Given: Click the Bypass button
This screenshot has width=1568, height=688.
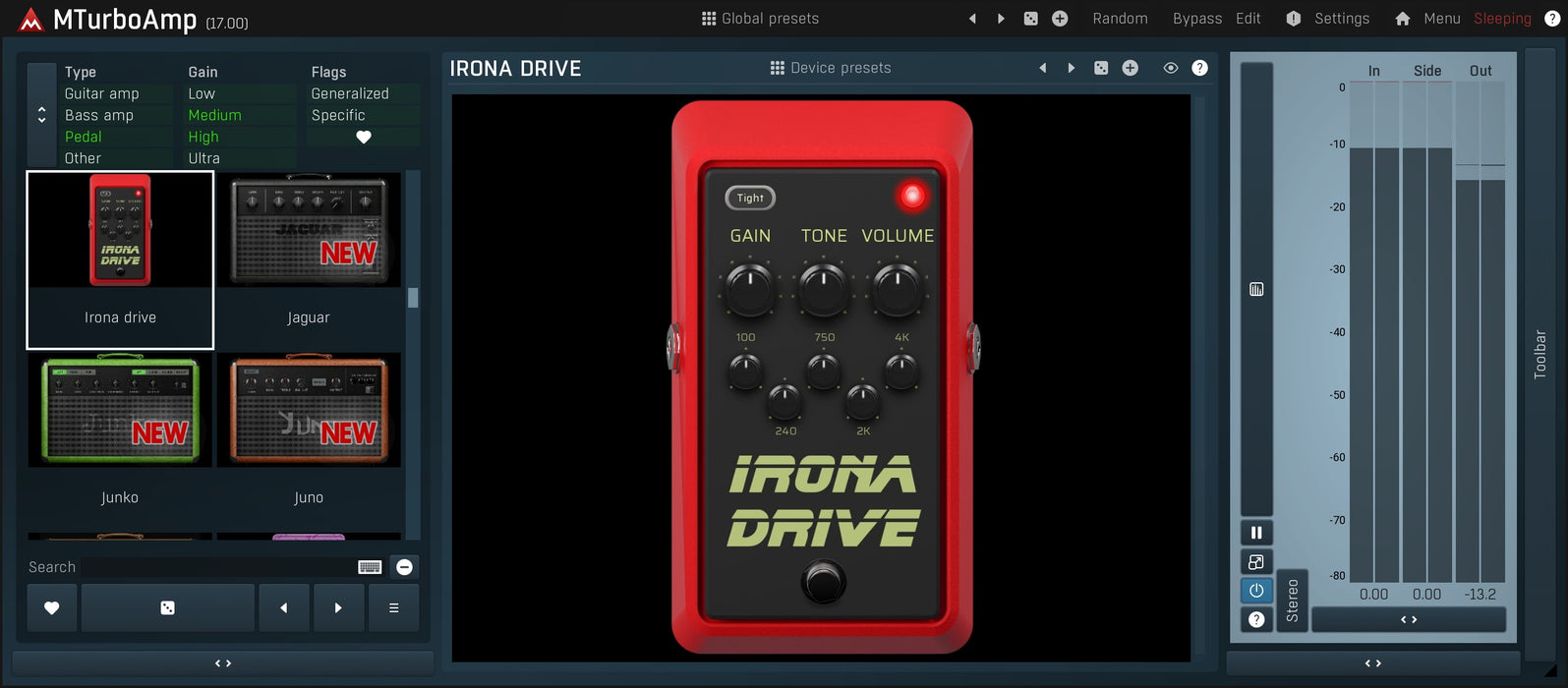Looking at the screenshot, I should coord(1196,19).
